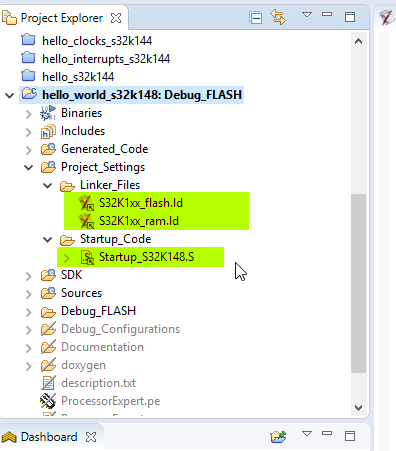Image resolution: width=396 pixels, height=451 pixels.
Task: Click Collapse All icon in Project Explorer
Action: (256, 18)
